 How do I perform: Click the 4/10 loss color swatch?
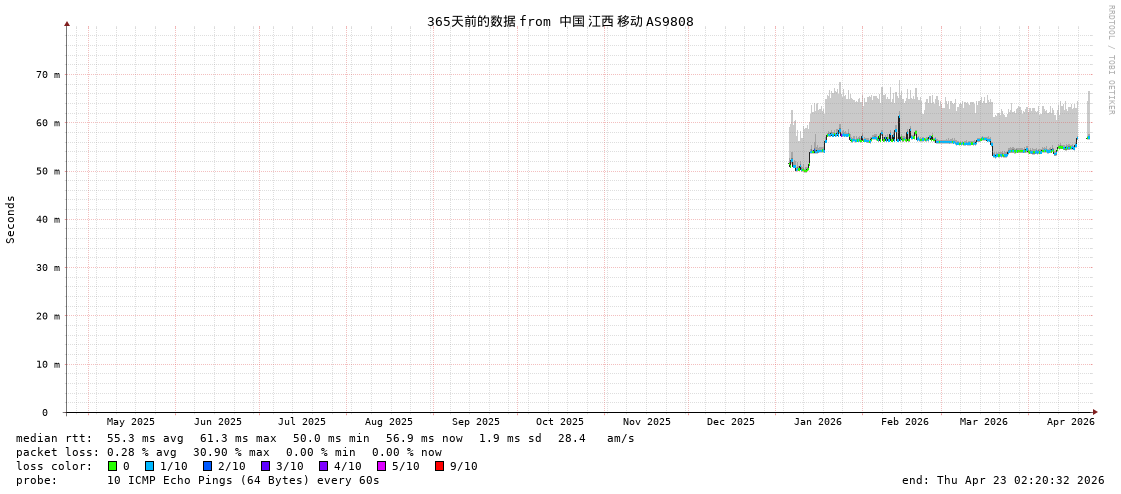[323, 466]
